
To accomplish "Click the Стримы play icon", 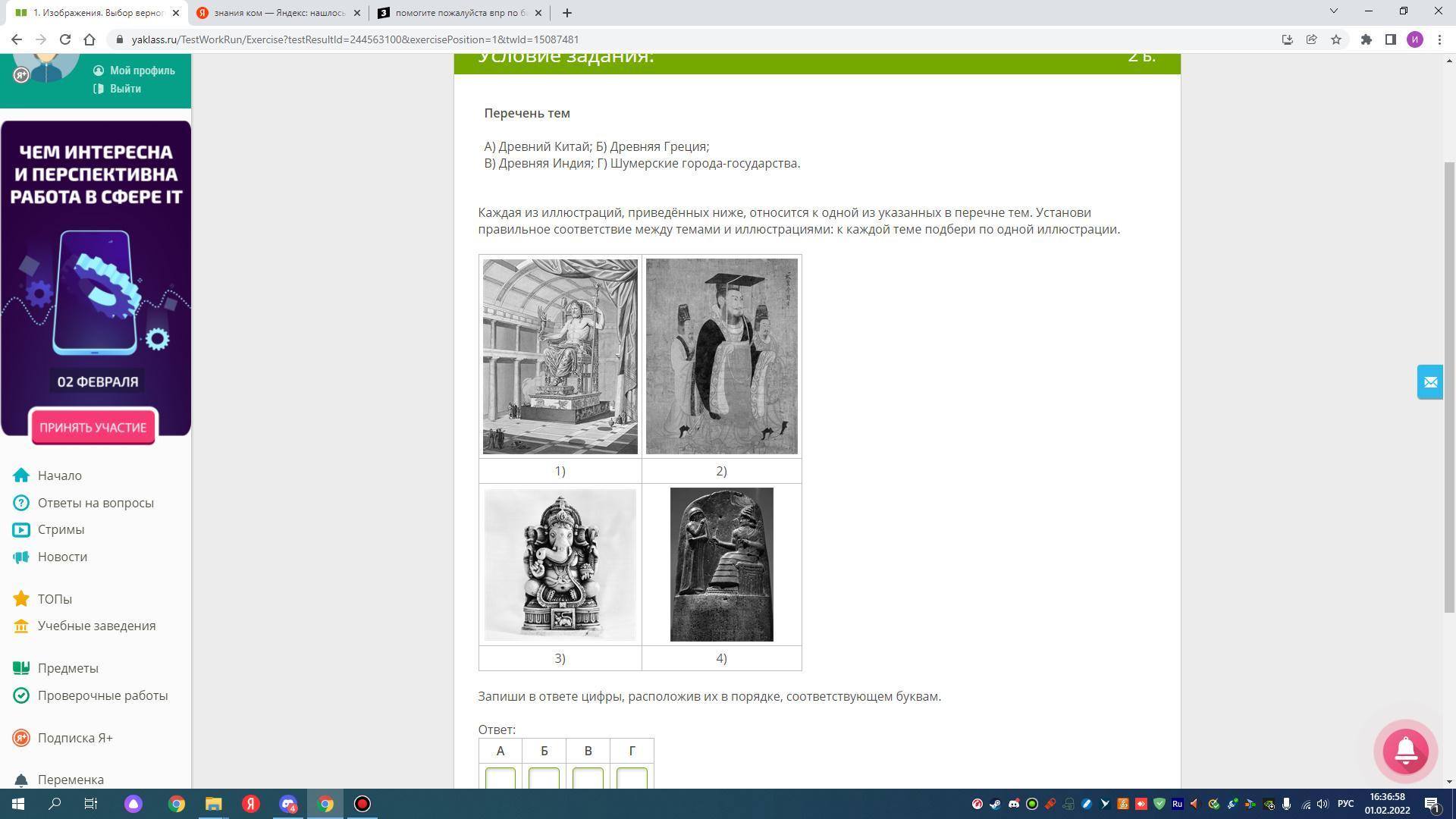I will click(x=21, y=530).
